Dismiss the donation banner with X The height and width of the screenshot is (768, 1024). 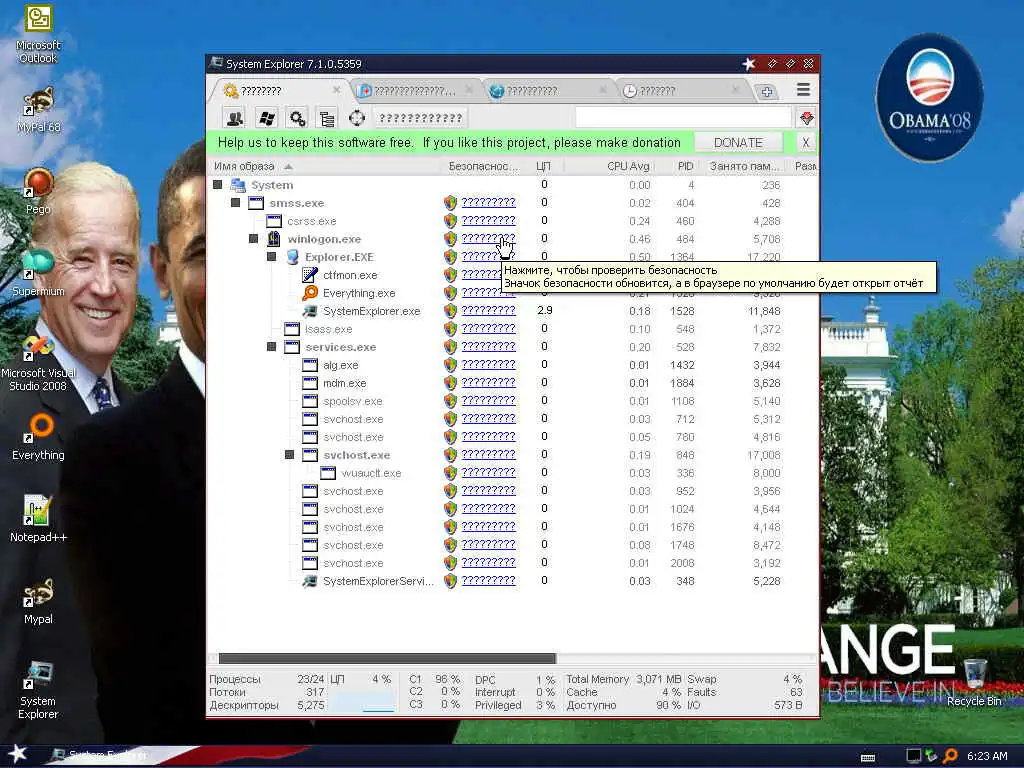click(x=806, y=142)
